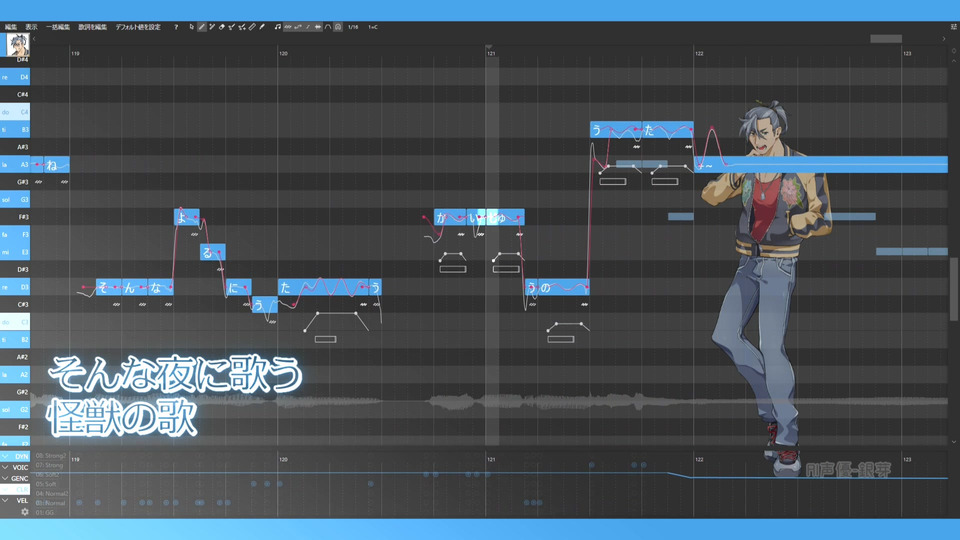Select the arrow pointer tool
960x540 pixels.
192,27
